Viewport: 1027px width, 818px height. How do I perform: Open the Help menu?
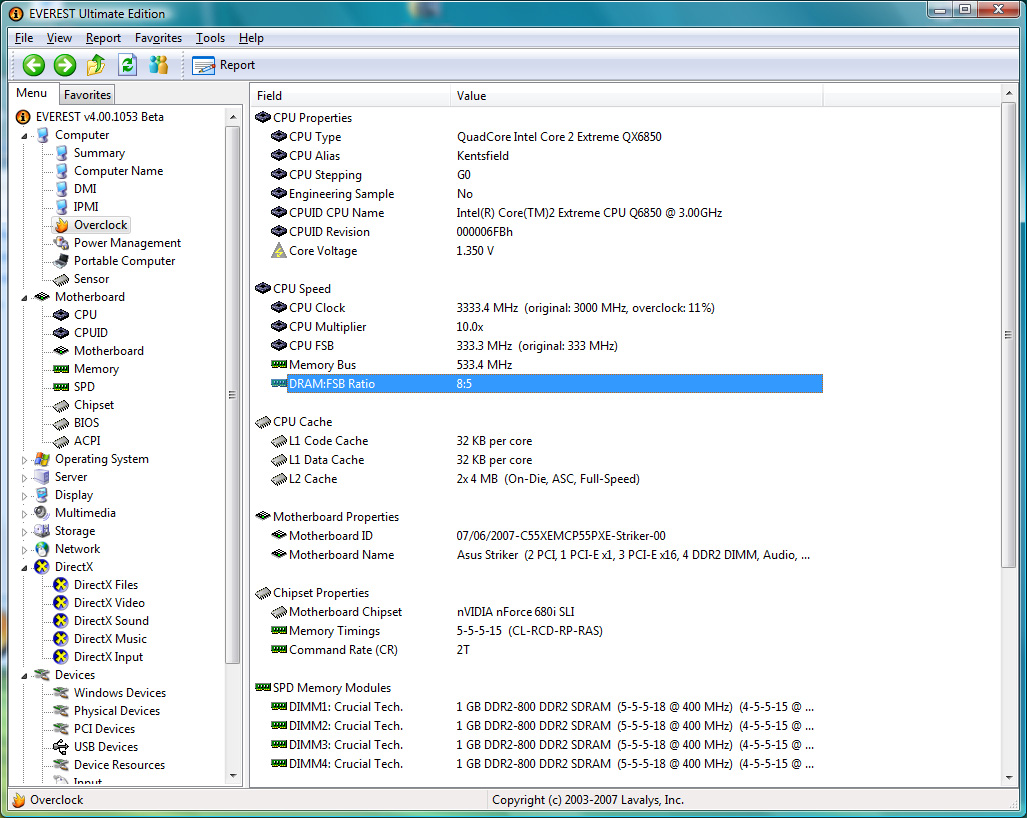[251, 38]
